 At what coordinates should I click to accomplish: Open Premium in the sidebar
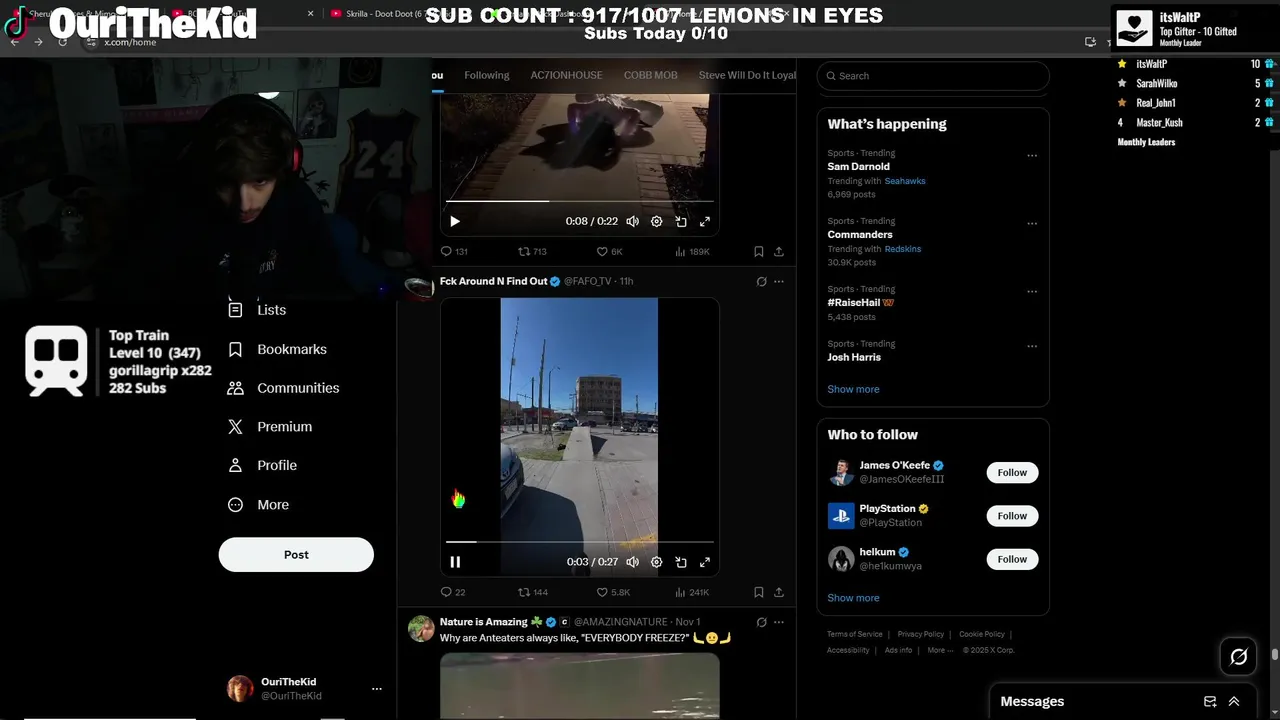pos(270,427)
